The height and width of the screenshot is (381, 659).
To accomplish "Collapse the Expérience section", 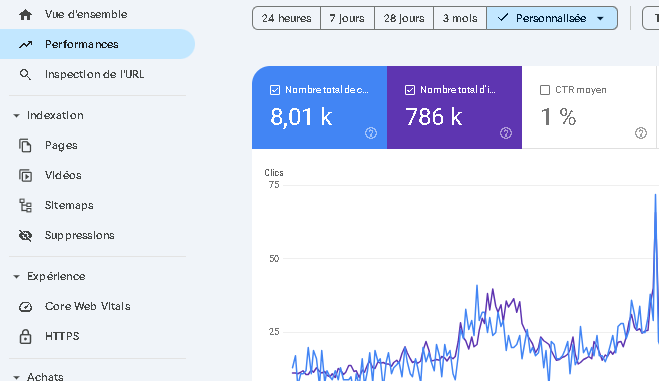I will tap(16, 276).
